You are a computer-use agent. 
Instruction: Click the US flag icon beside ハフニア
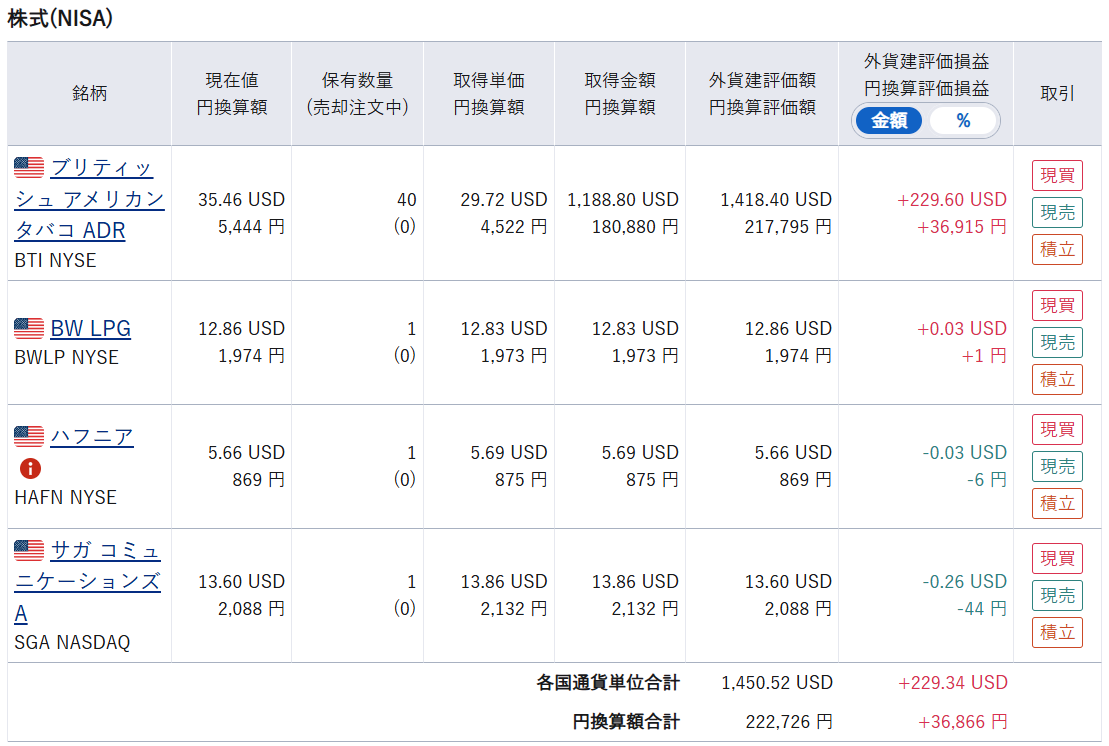[x=29, y=436]
